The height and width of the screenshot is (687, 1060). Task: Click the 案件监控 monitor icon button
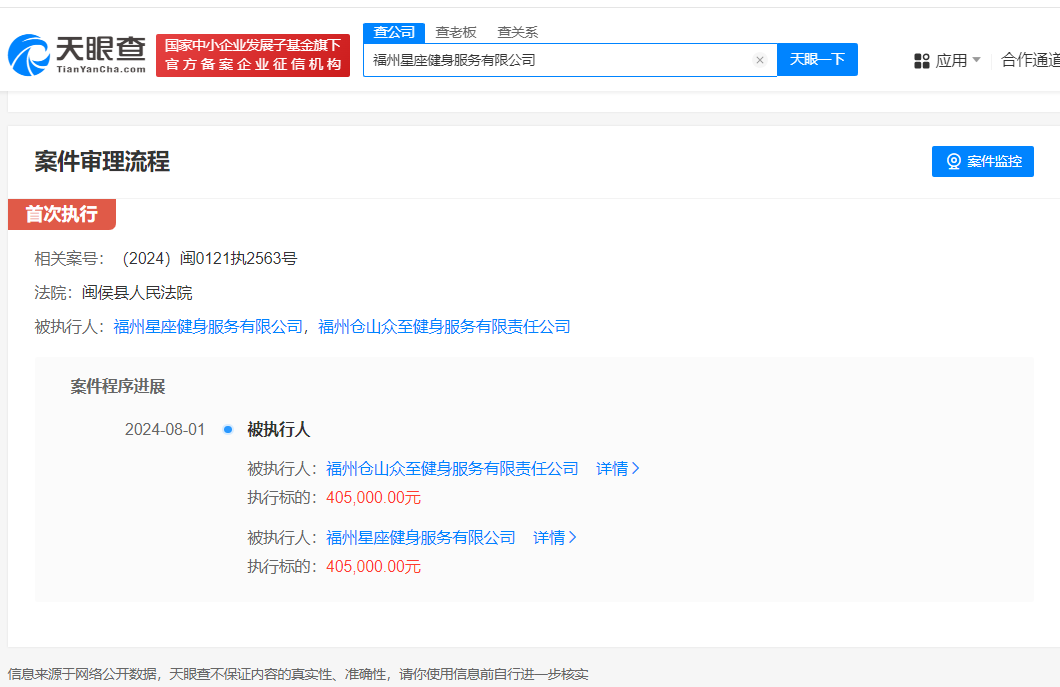(x=952, y=161)
